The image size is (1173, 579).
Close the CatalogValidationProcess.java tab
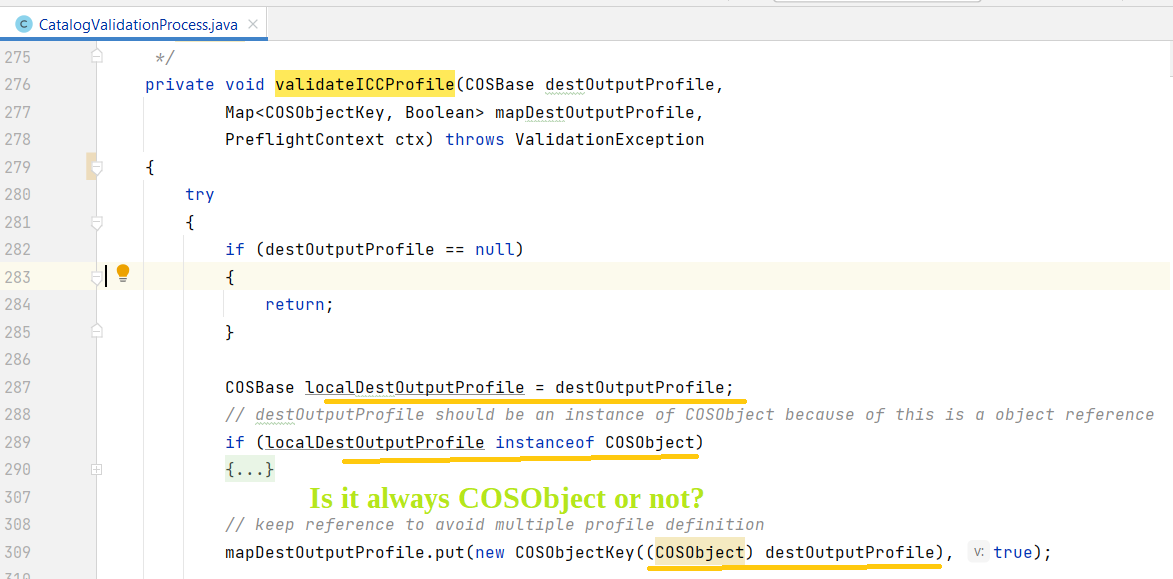coord(253,25)
